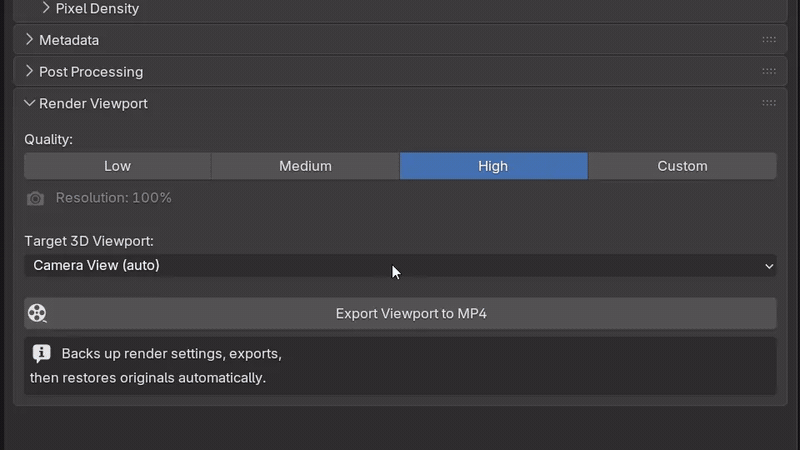Click the Render Viewport panel drag grip

(769, 103)
